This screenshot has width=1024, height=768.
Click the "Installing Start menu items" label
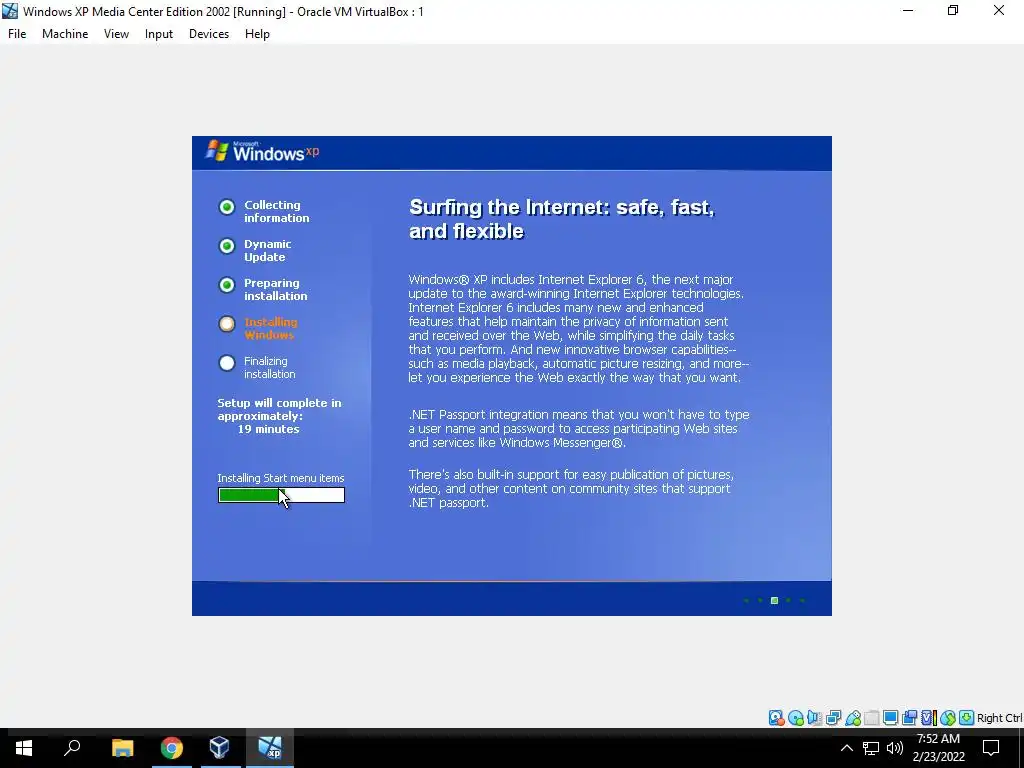click(x=281, y=478)
